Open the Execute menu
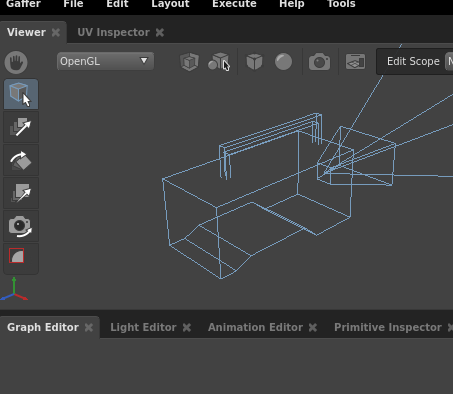The height and width of the screenshot is (394, 453). click(x=234, y=4)
